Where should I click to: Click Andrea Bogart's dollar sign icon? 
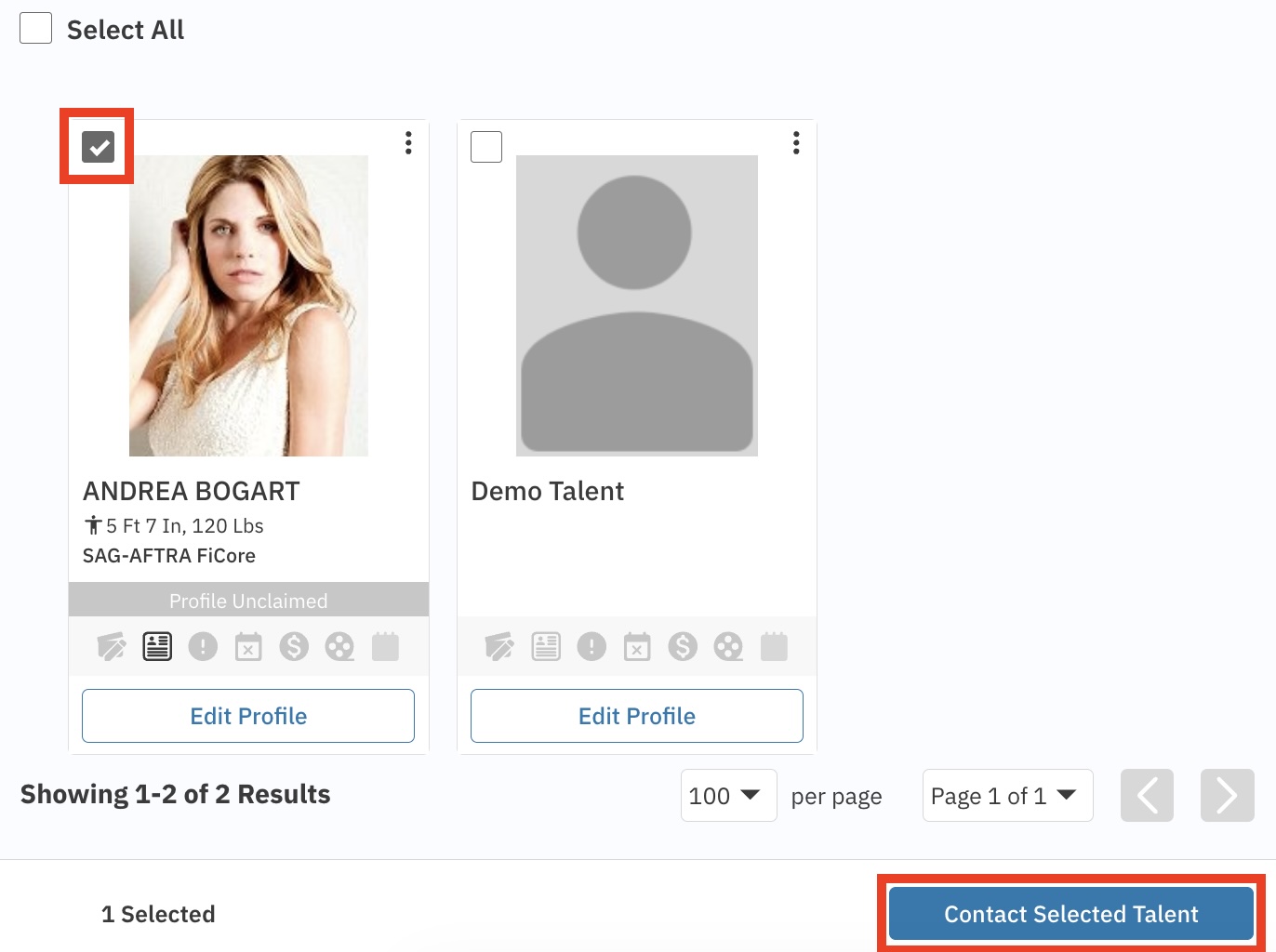(x=294, y=646)
